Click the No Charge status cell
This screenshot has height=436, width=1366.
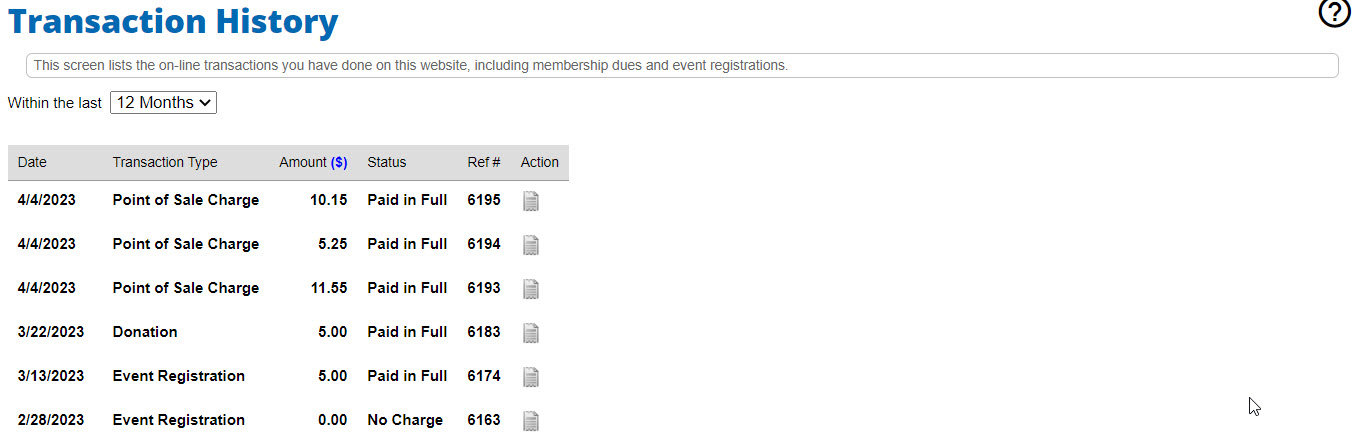pyautogui.click(x=405, y=420)
